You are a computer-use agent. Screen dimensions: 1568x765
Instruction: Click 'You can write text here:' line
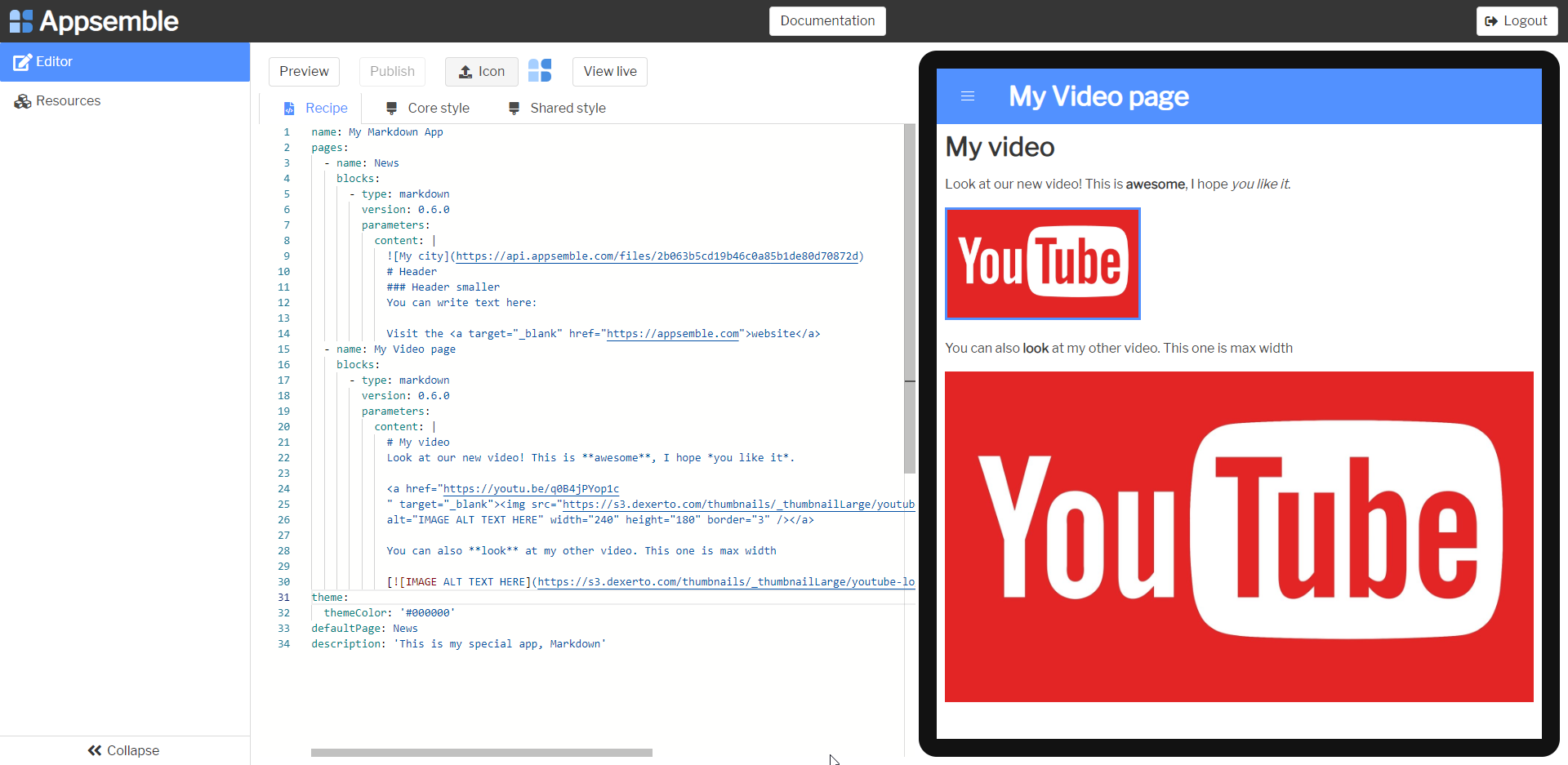coord(462,303)
